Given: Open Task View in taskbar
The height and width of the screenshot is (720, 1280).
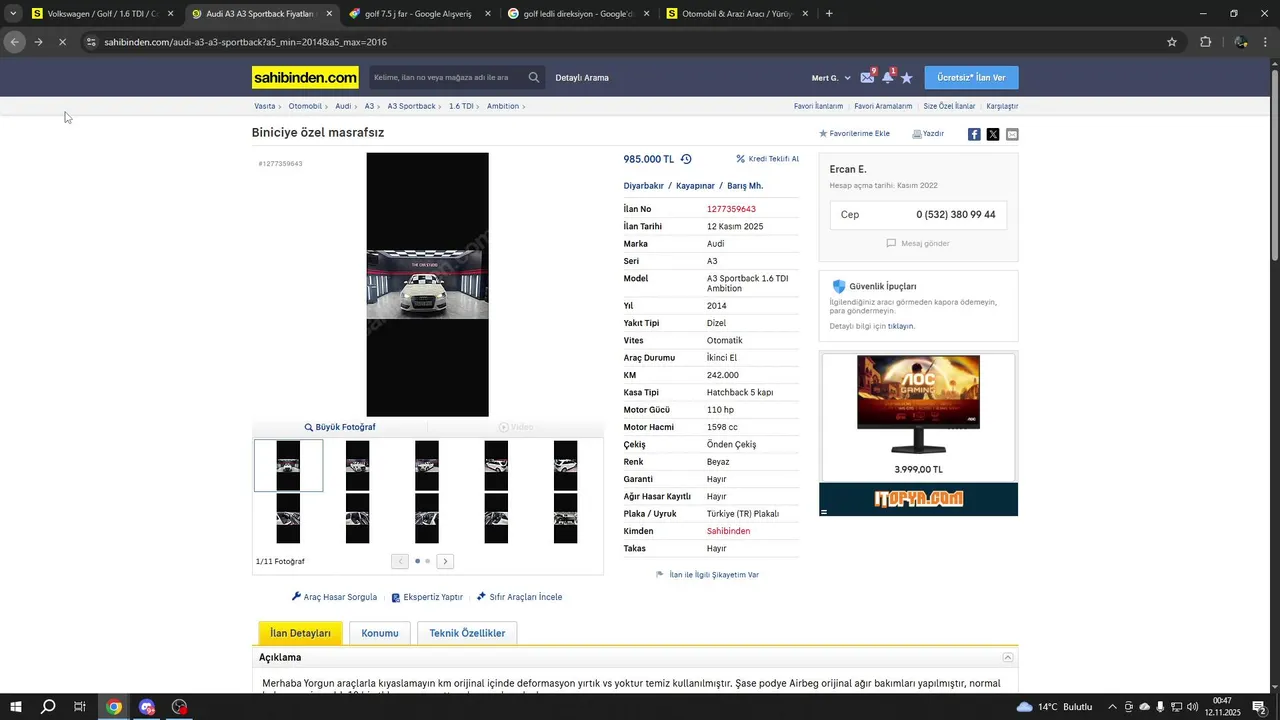Looking at the screenshot, I should (80, 707).
